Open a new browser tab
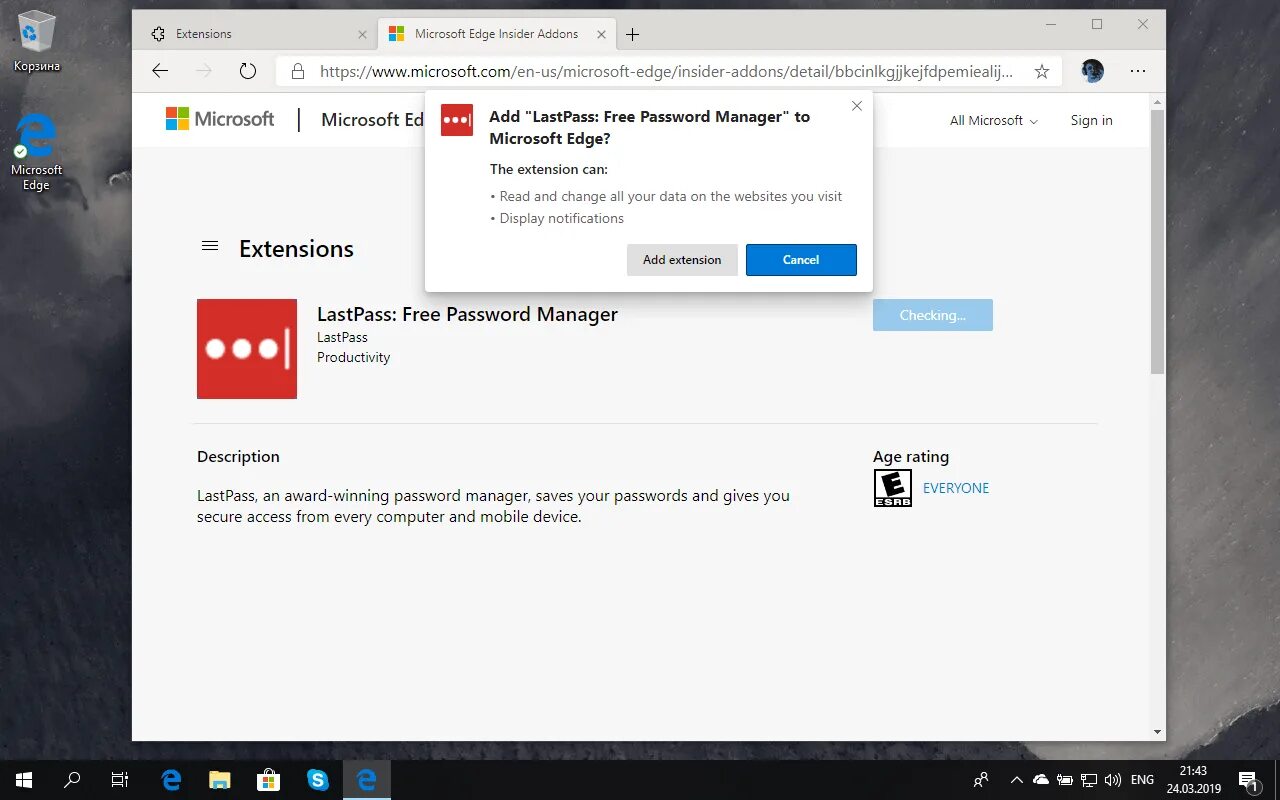The image size is (1280, 800). coord(632,34)
